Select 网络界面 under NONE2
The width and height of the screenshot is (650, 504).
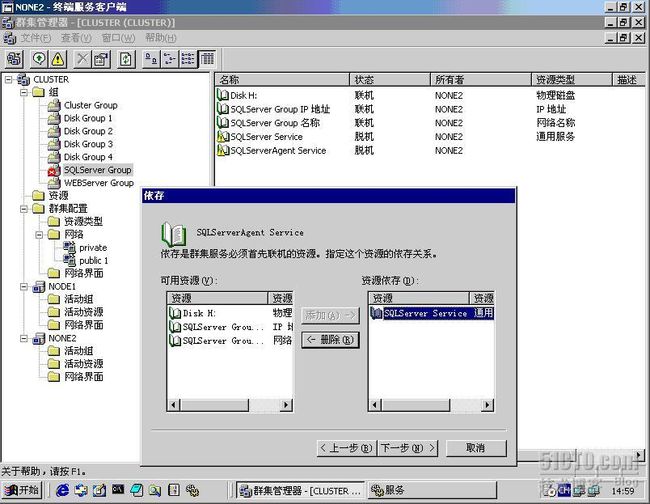83,377
